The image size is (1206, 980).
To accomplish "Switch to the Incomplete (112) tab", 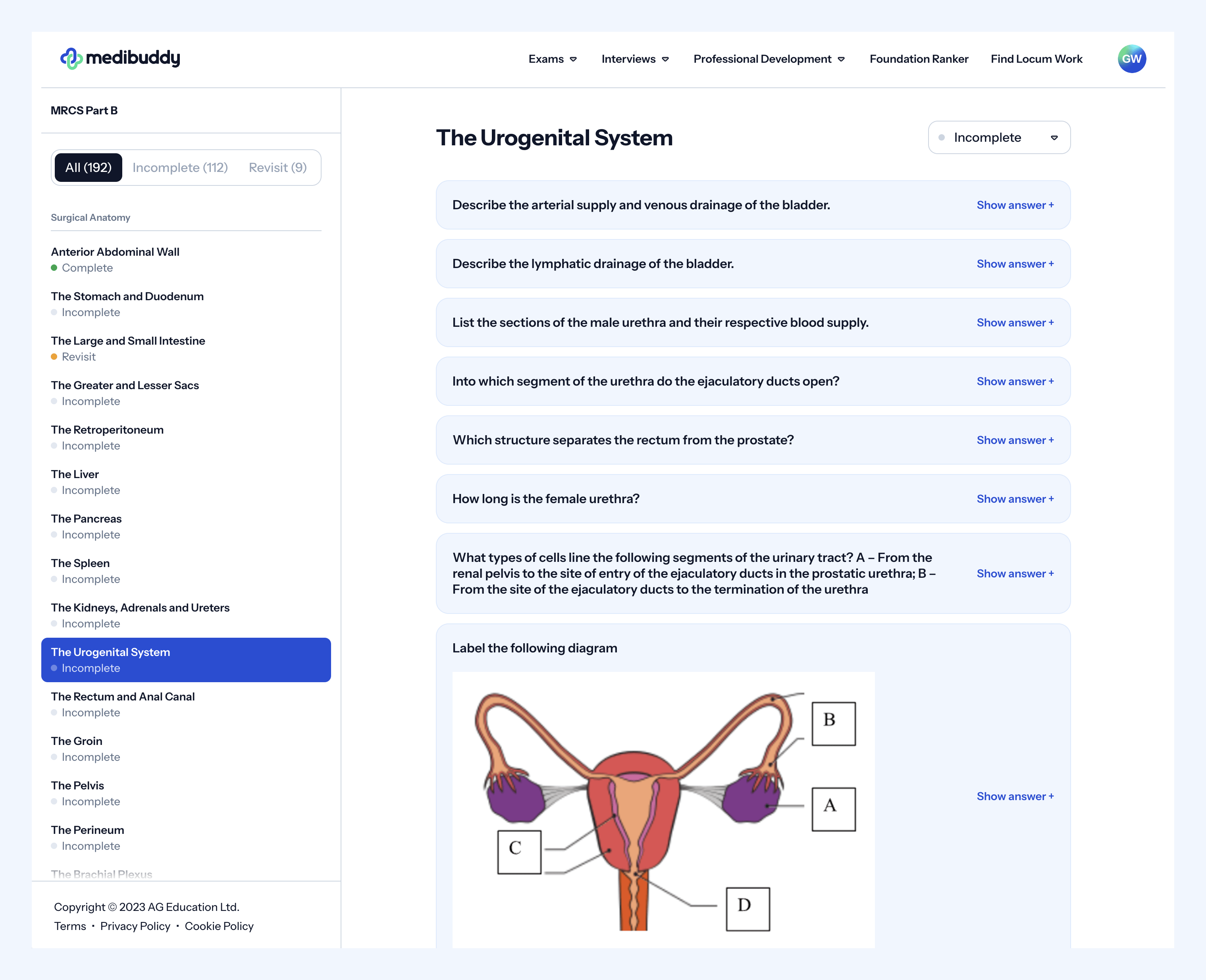I will click(x=180, y=168).
